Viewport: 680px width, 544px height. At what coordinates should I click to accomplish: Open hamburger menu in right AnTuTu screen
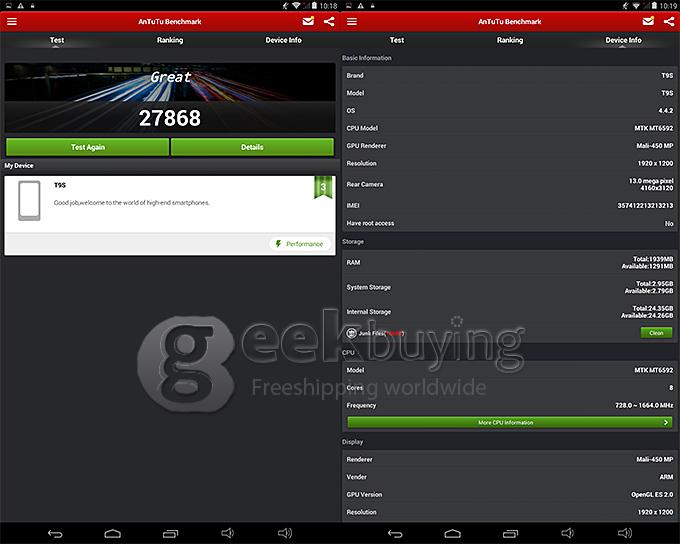(x=352, y=21)
